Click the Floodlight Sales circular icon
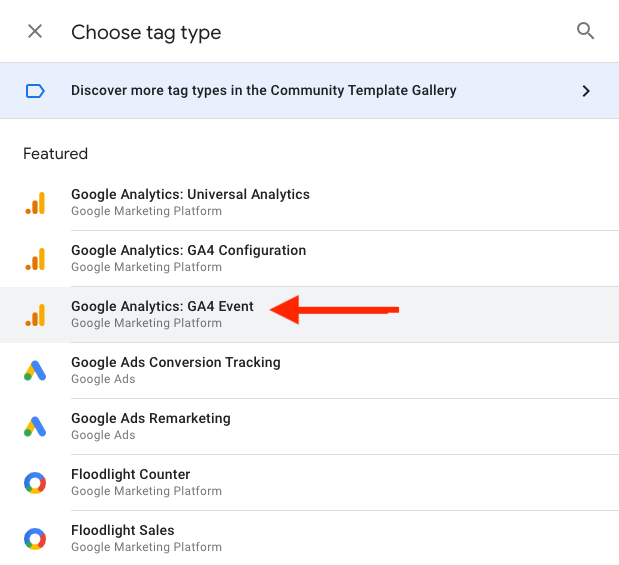619x565 pixels. [35, 539]
